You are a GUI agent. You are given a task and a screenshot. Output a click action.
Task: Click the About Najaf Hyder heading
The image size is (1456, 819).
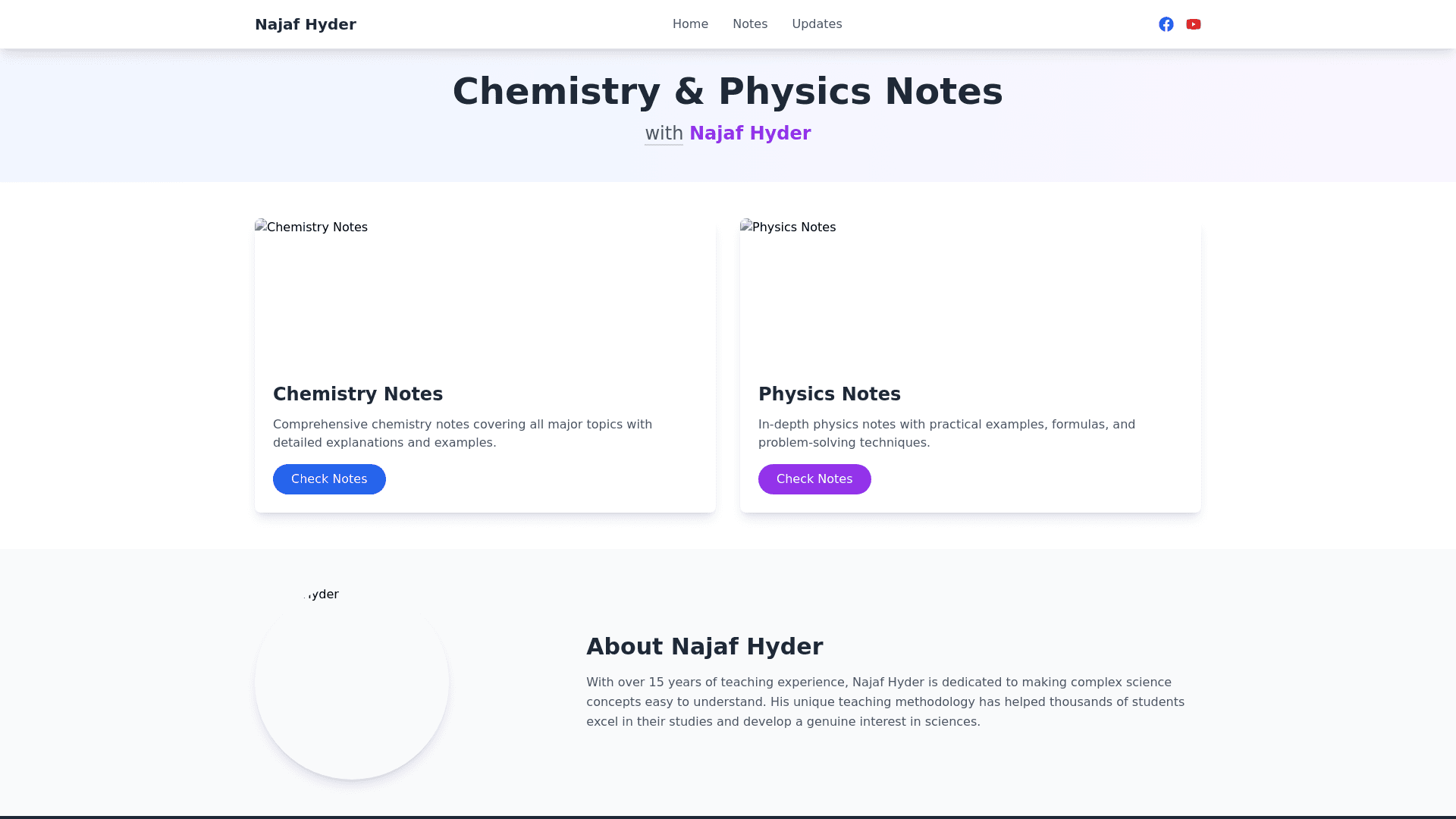point(704,646)
